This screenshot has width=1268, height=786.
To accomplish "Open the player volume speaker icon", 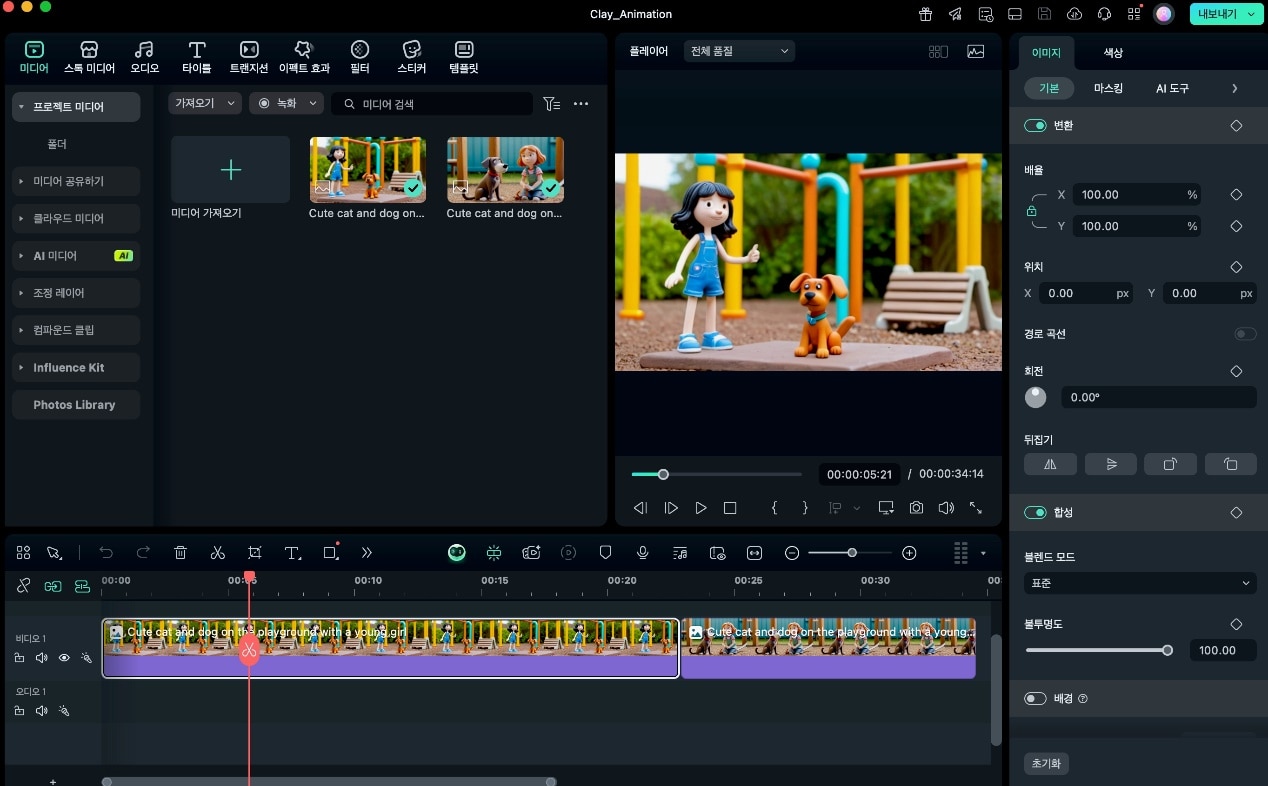I will [946, 508].
